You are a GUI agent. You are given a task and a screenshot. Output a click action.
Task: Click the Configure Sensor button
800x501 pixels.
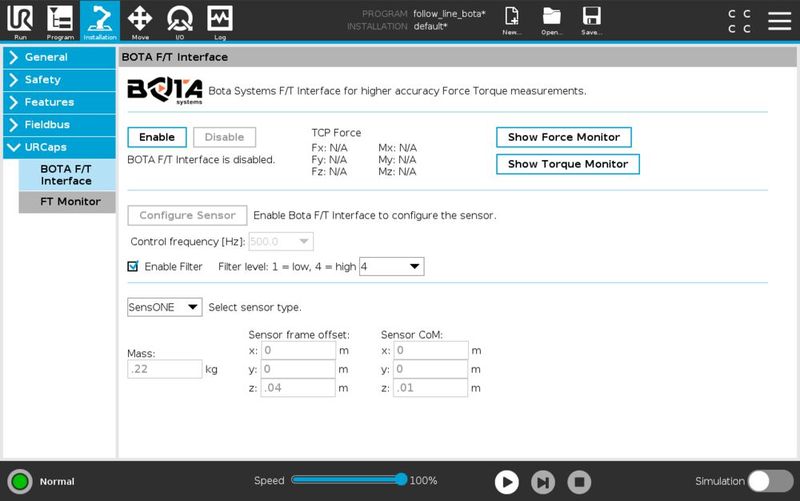tap(187, 215)
